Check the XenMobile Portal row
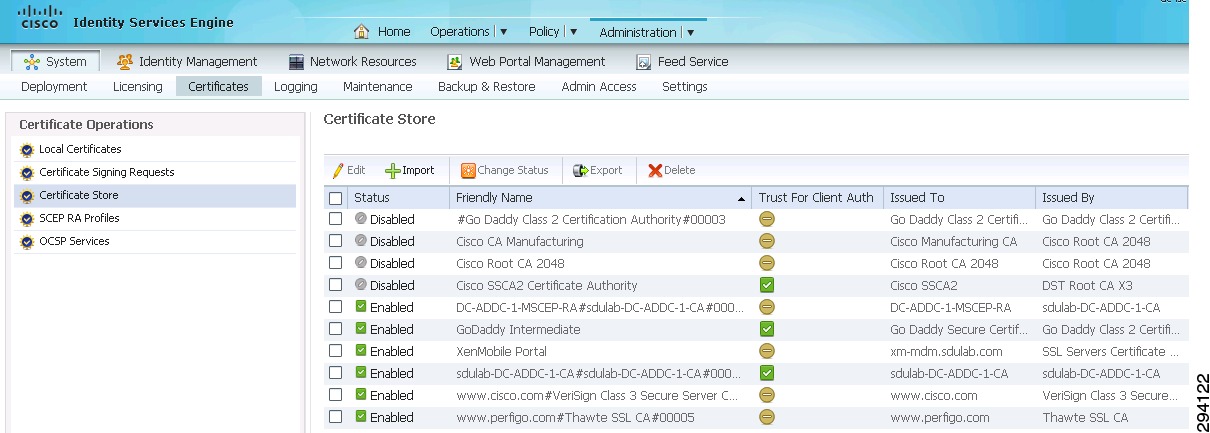 click(x=336, y=351)
